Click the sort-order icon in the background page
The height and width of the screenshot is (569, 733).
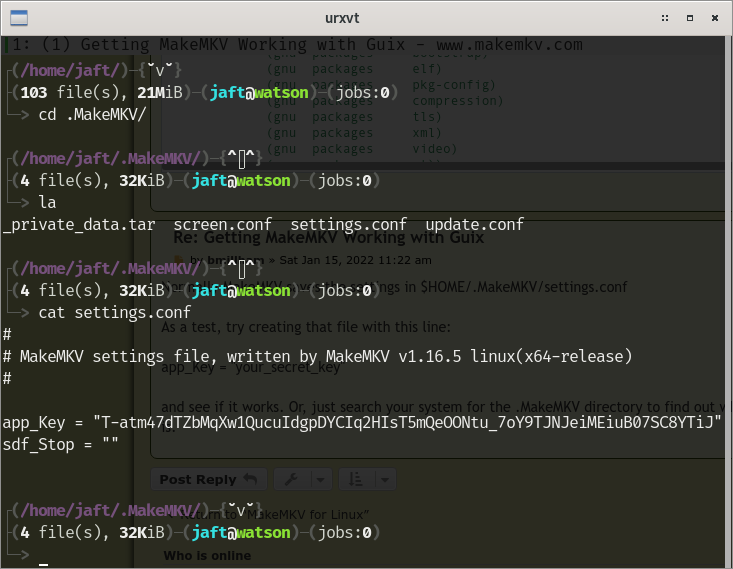pos(356,479)
